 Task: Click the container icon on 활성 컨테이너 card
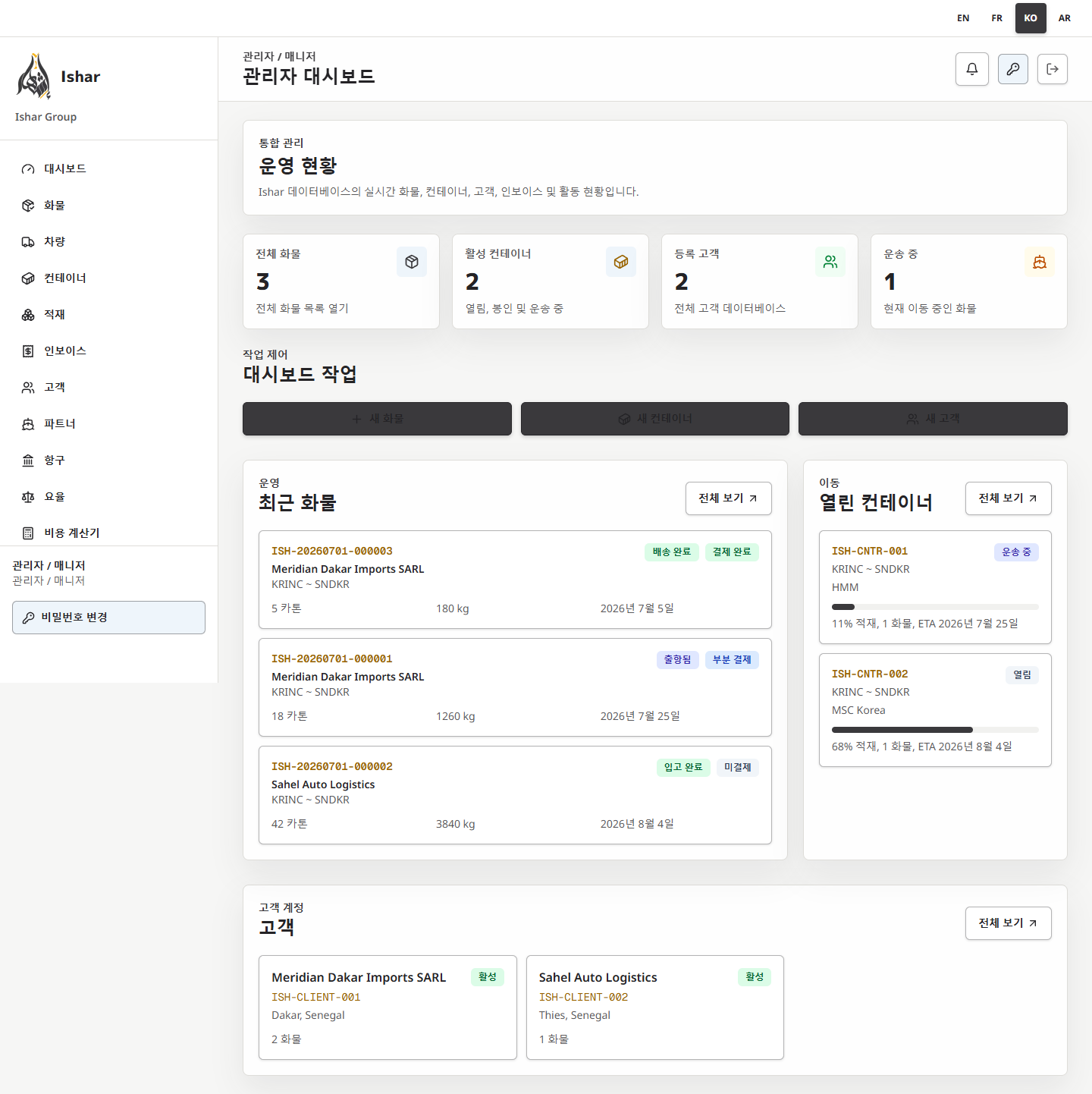click(x=621, y=262)
